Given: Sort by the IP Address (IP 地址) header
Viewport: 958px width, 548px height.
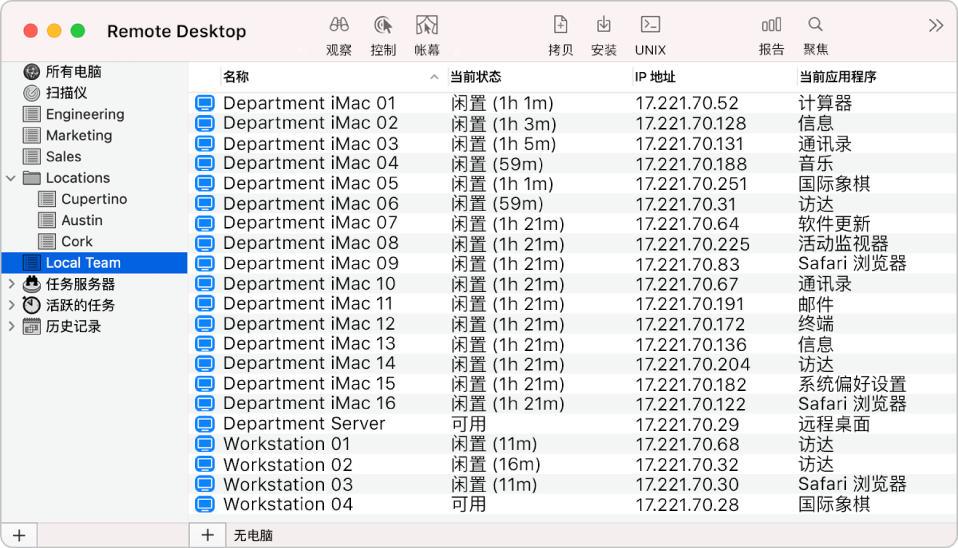Looking at the screenshot, I should pyautogui.click(x=655, y=77).
